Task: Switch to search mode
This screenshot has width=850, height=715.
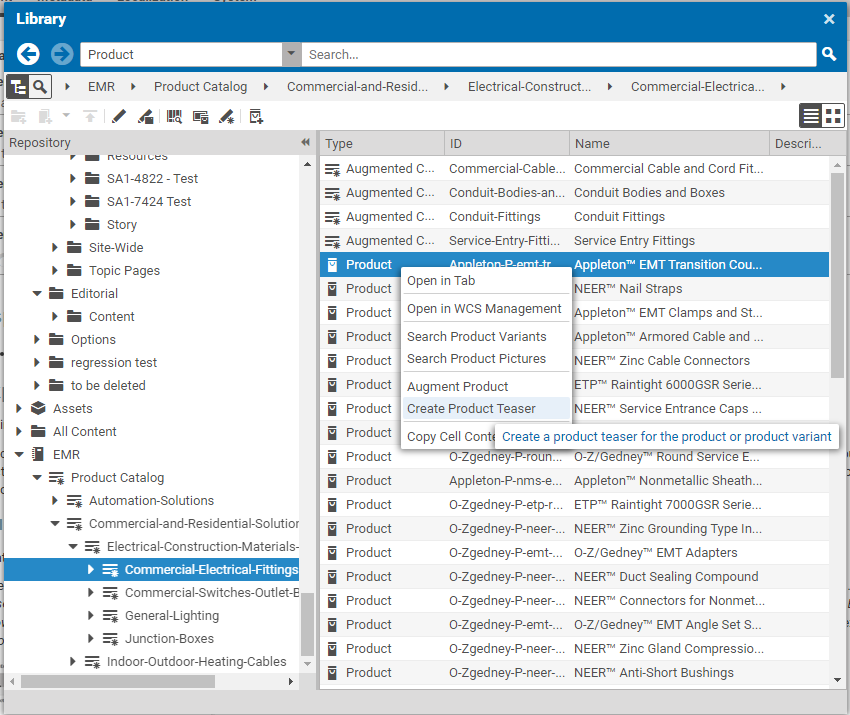Action: tap(40, 87)
